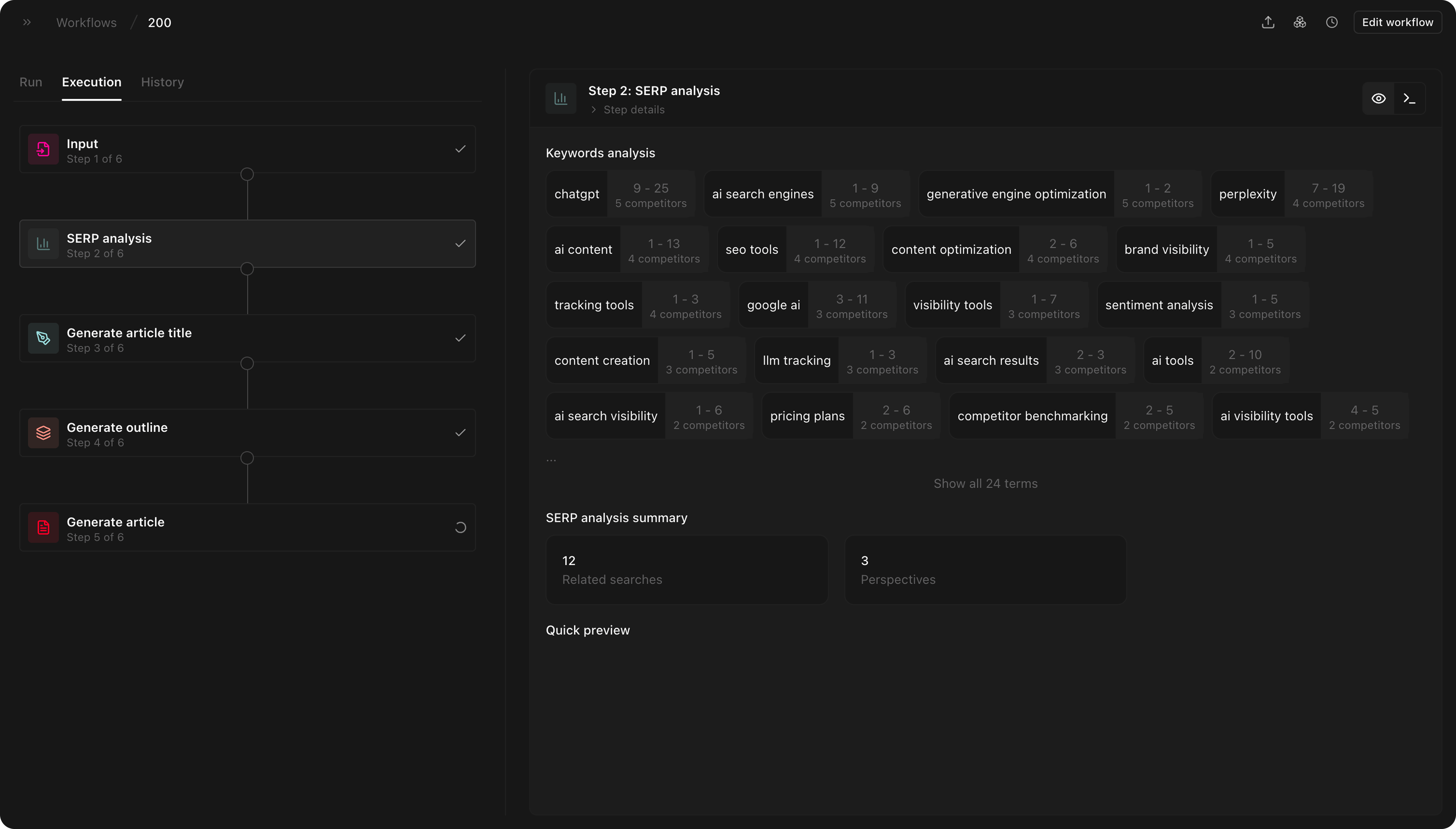
Task: Switch to the History tab
Action: [162, 82]
